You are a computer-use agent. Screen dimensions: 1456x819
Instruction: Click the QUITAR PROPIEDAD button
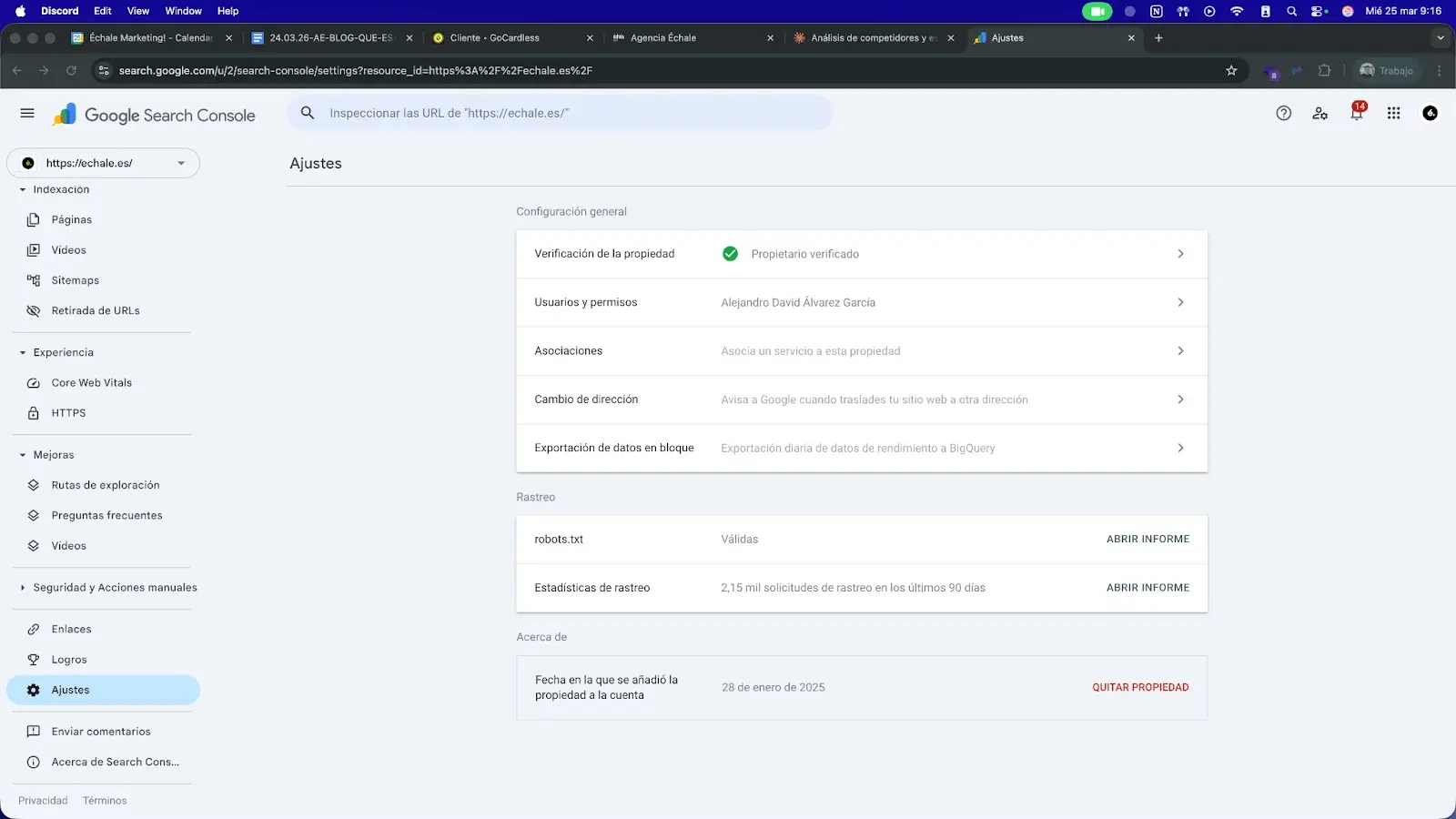1140,687
